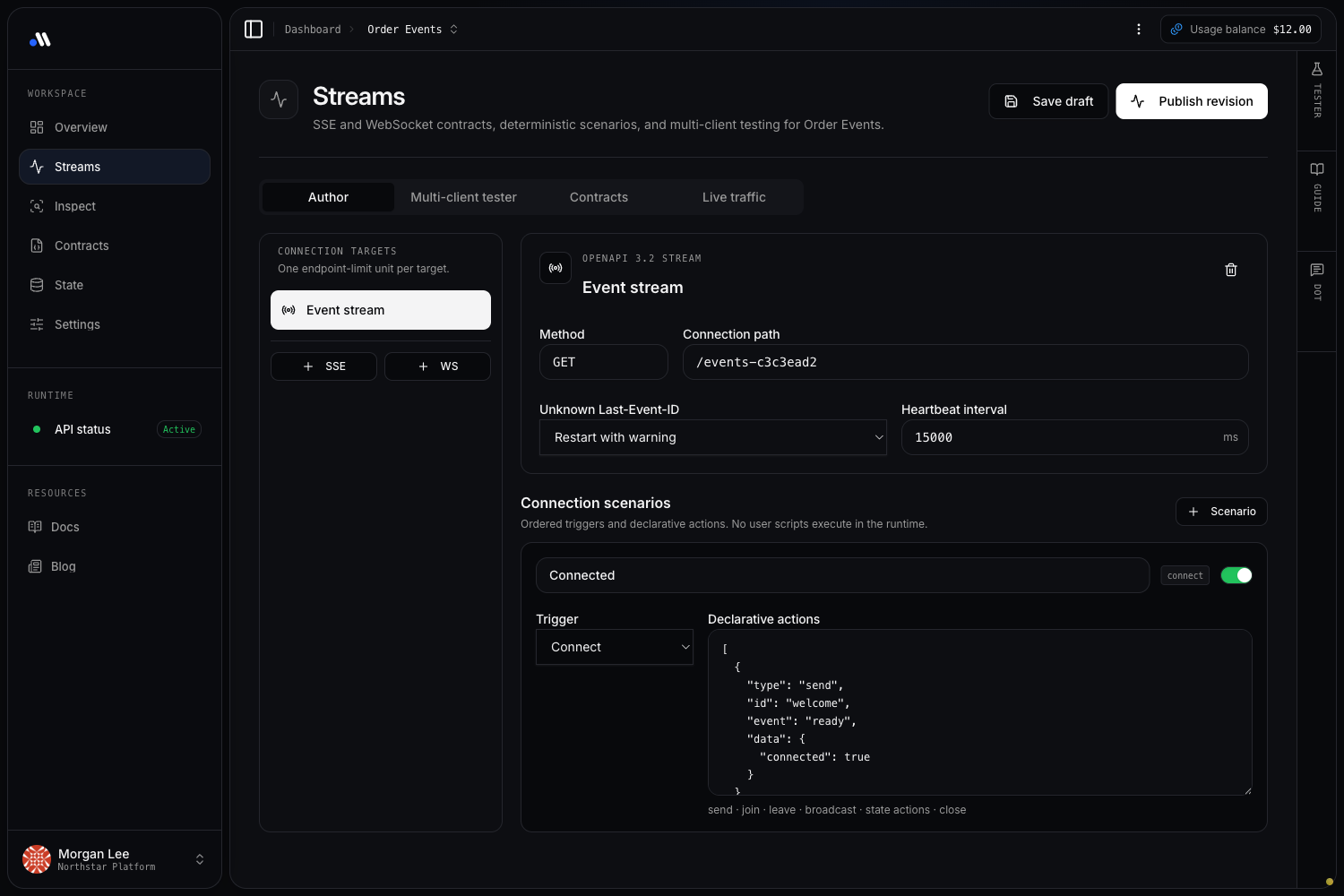Click the resize handle of actions editor
1344x896 pixels.
tap(1247, 790)
